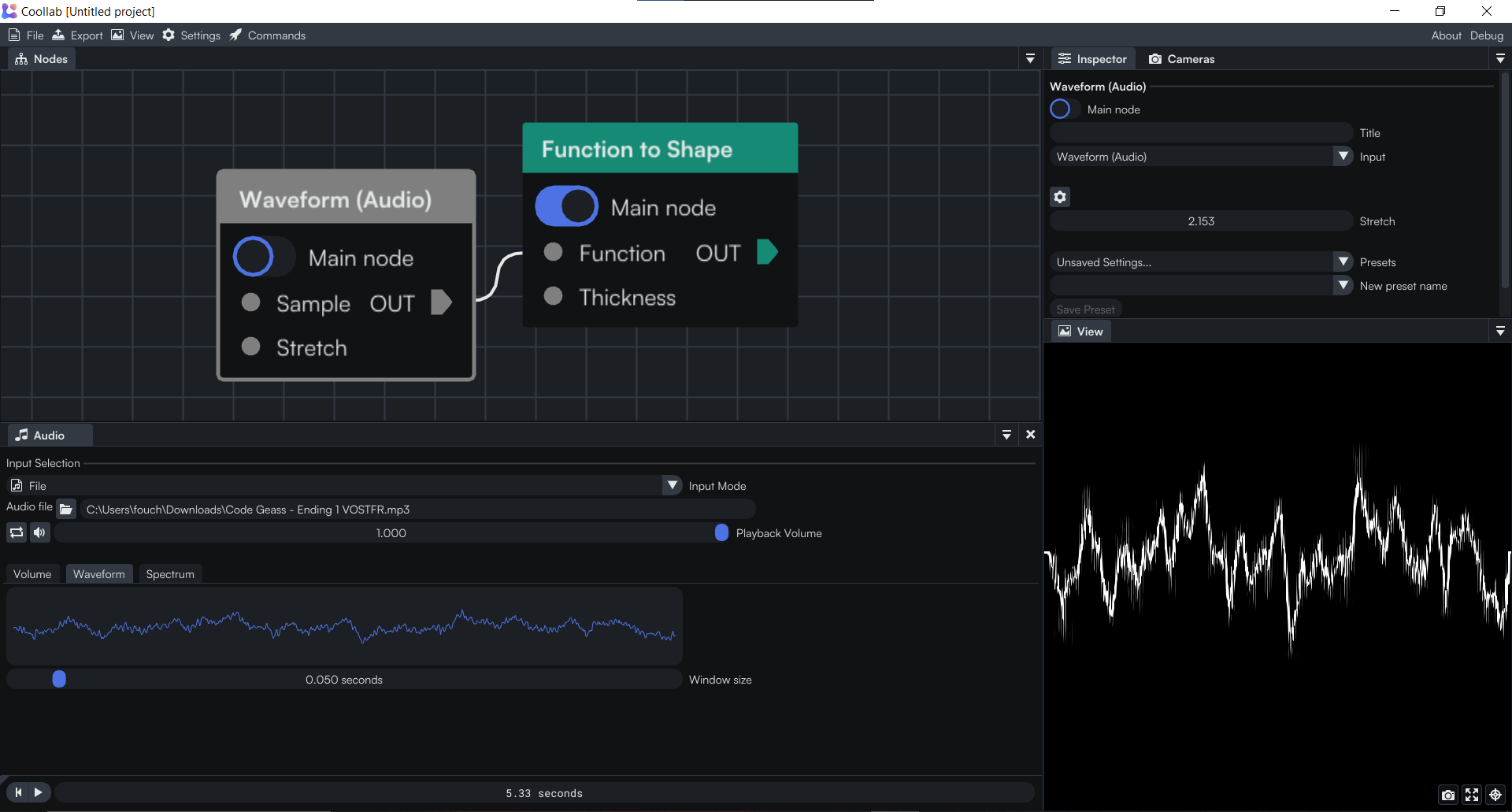Open the Settings menu
The image size is (1512, 812).
click(191, 35)
